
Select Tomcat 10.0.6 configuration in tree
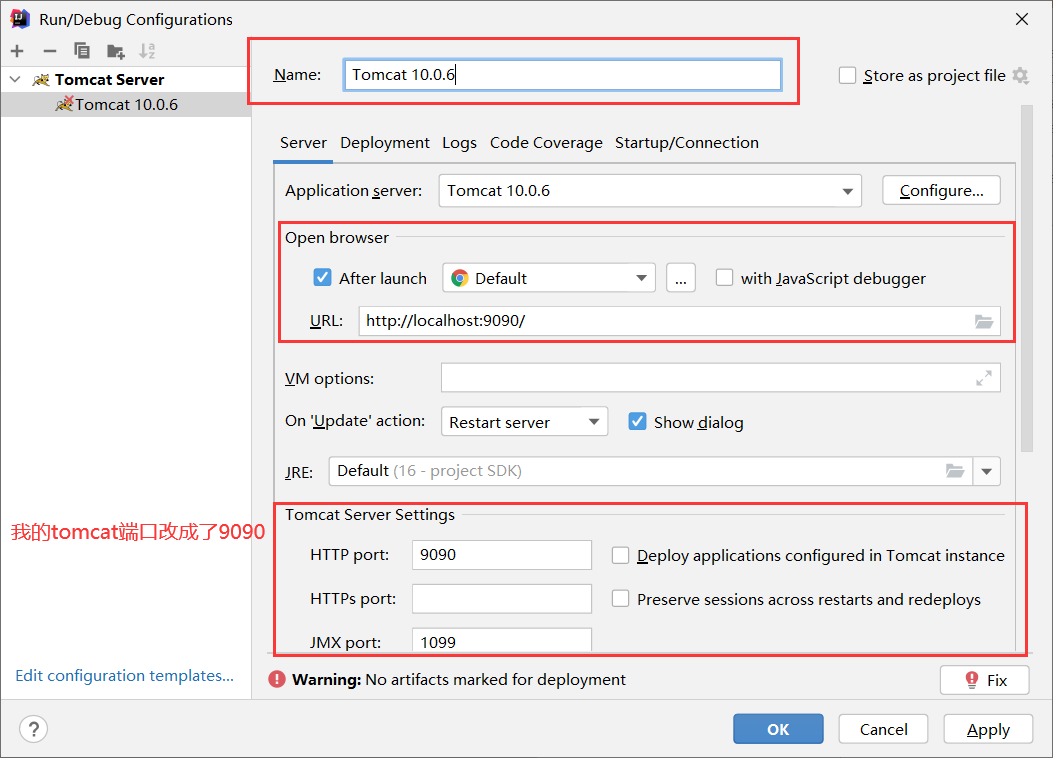126,105
